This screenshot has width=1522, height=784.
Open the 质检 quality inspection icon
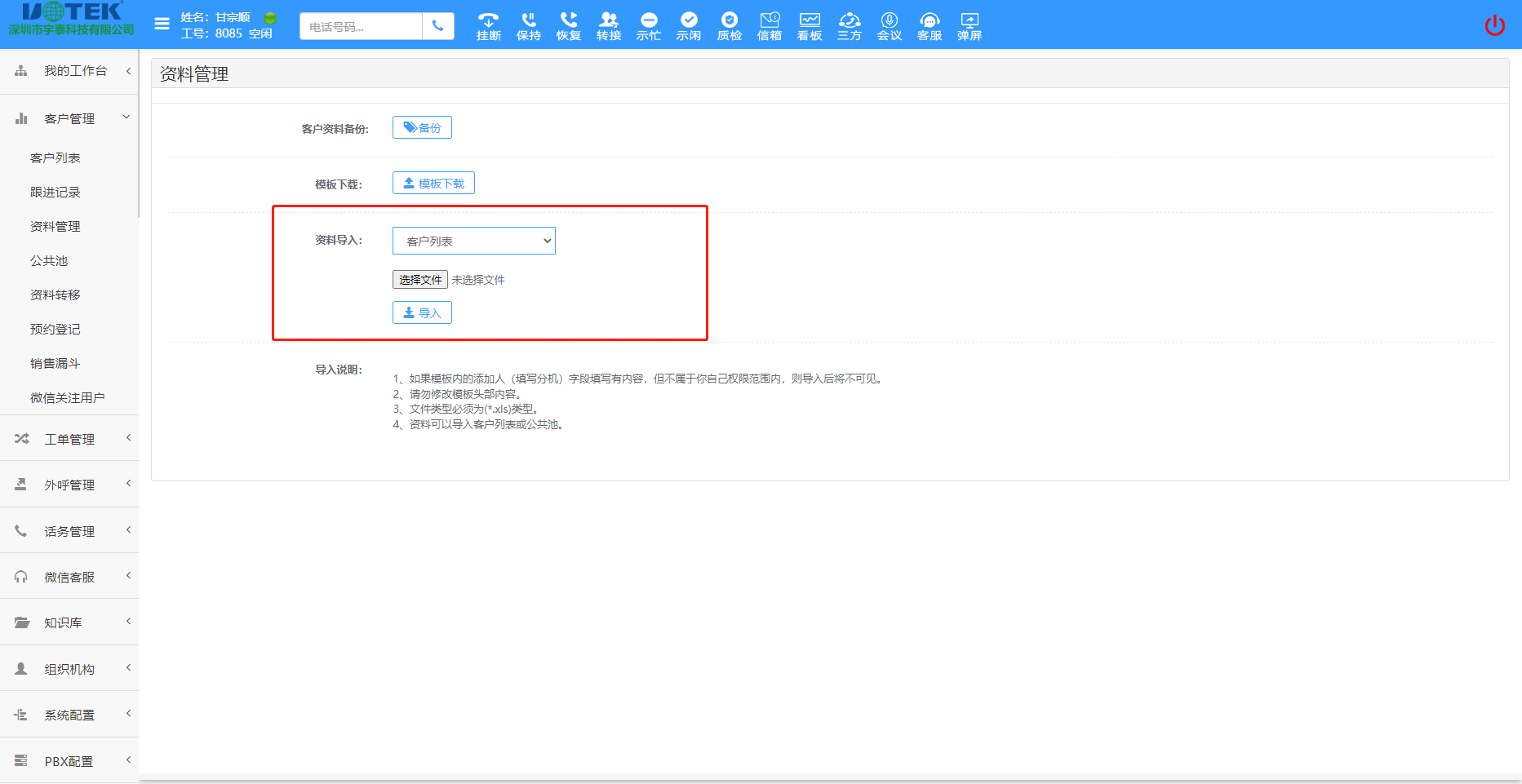[x=729, y=24]
